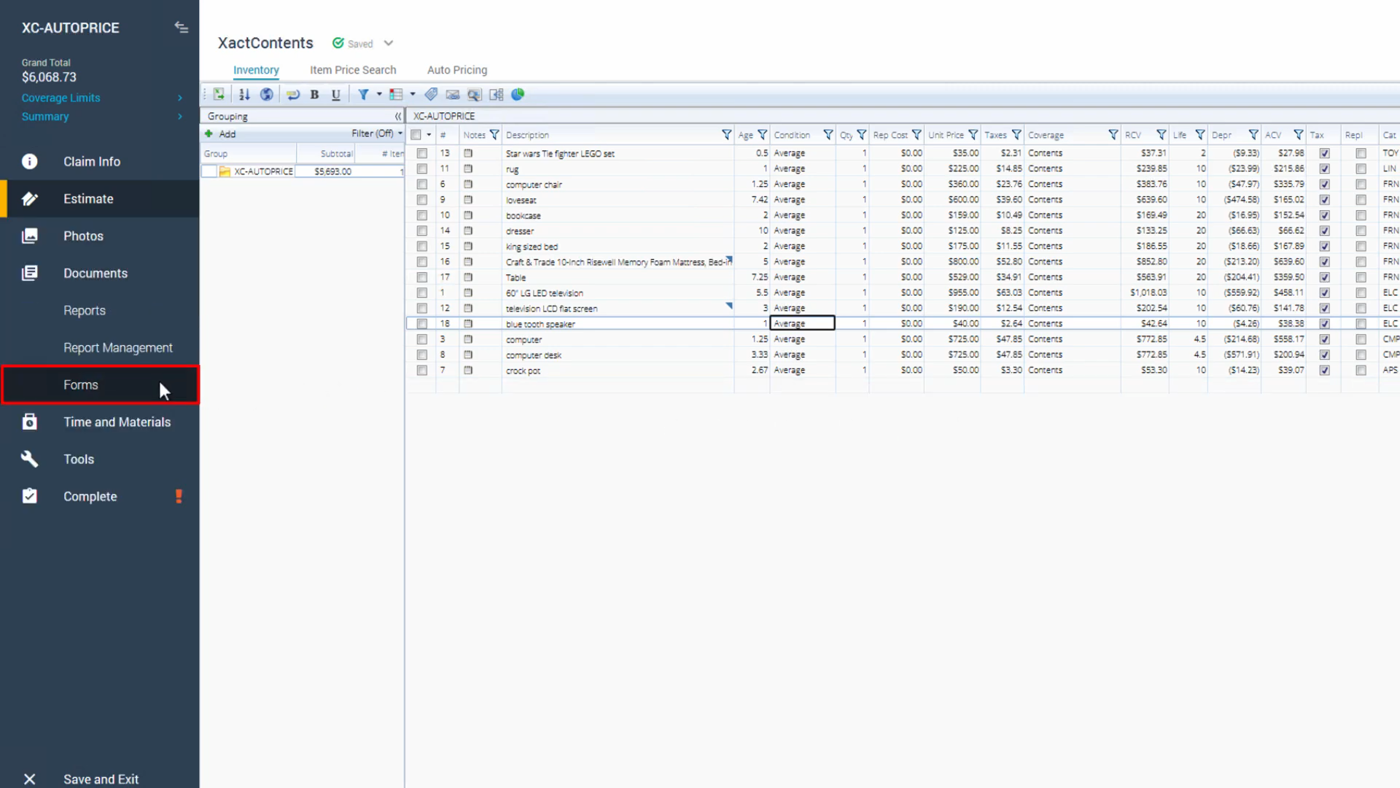
Task: Click the Unit Price $955.00 cell
Action: click(x=953, y=293)
